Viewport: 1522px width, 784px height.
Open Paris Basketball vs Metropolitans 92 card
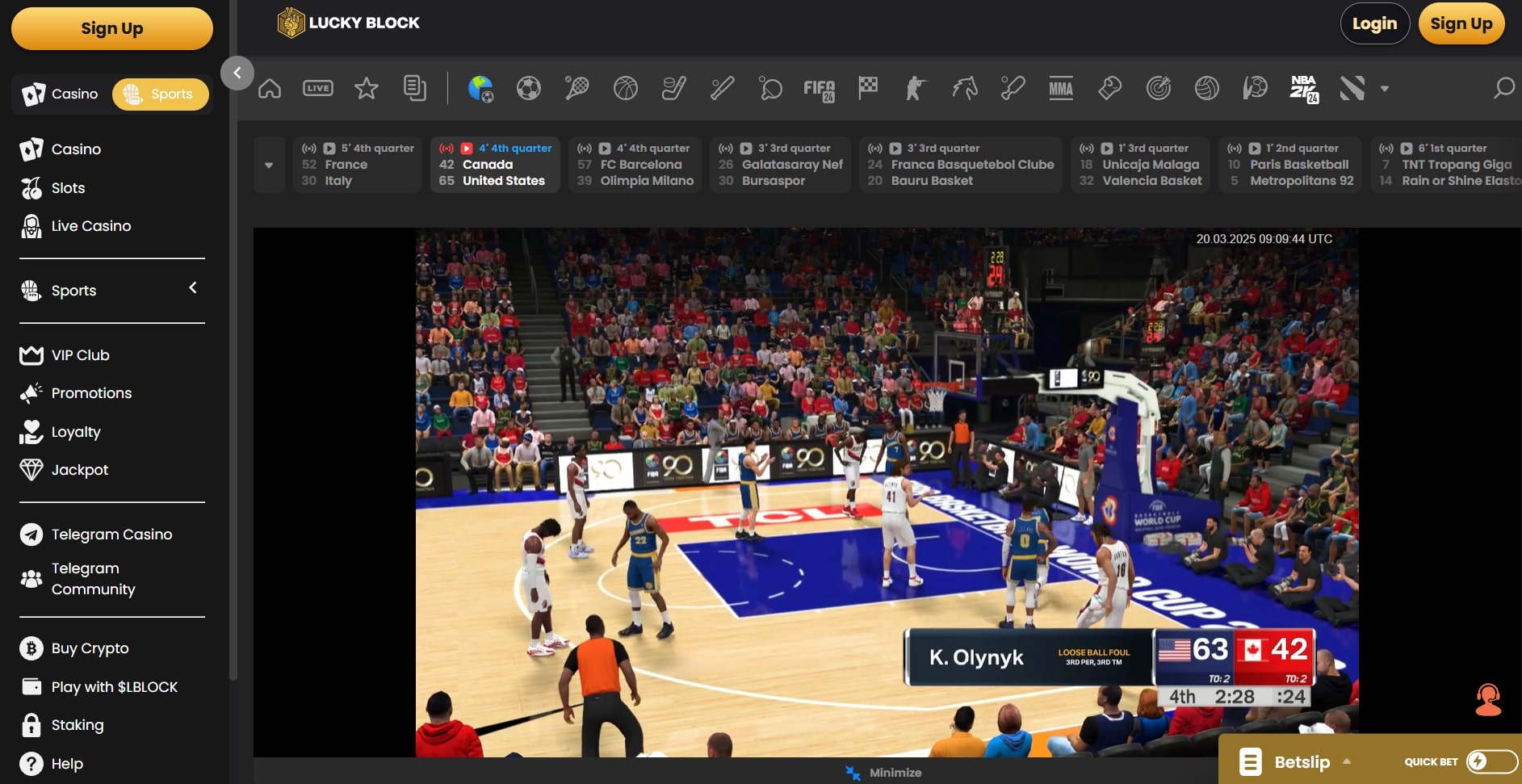[x=1289, y=165]
